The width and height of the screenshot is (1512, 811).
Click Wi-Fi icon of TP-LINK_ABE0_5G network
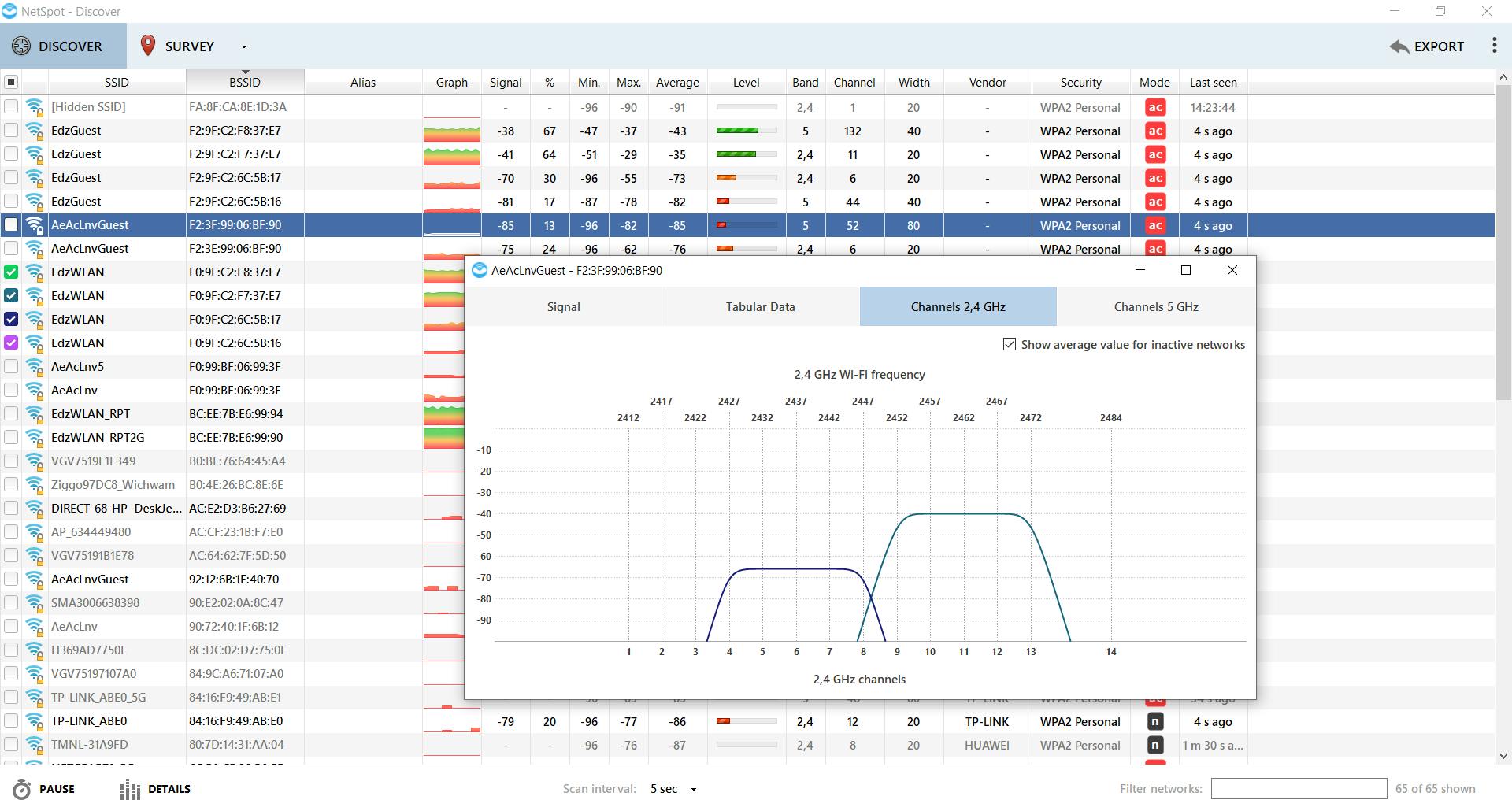tap(35, 698)
